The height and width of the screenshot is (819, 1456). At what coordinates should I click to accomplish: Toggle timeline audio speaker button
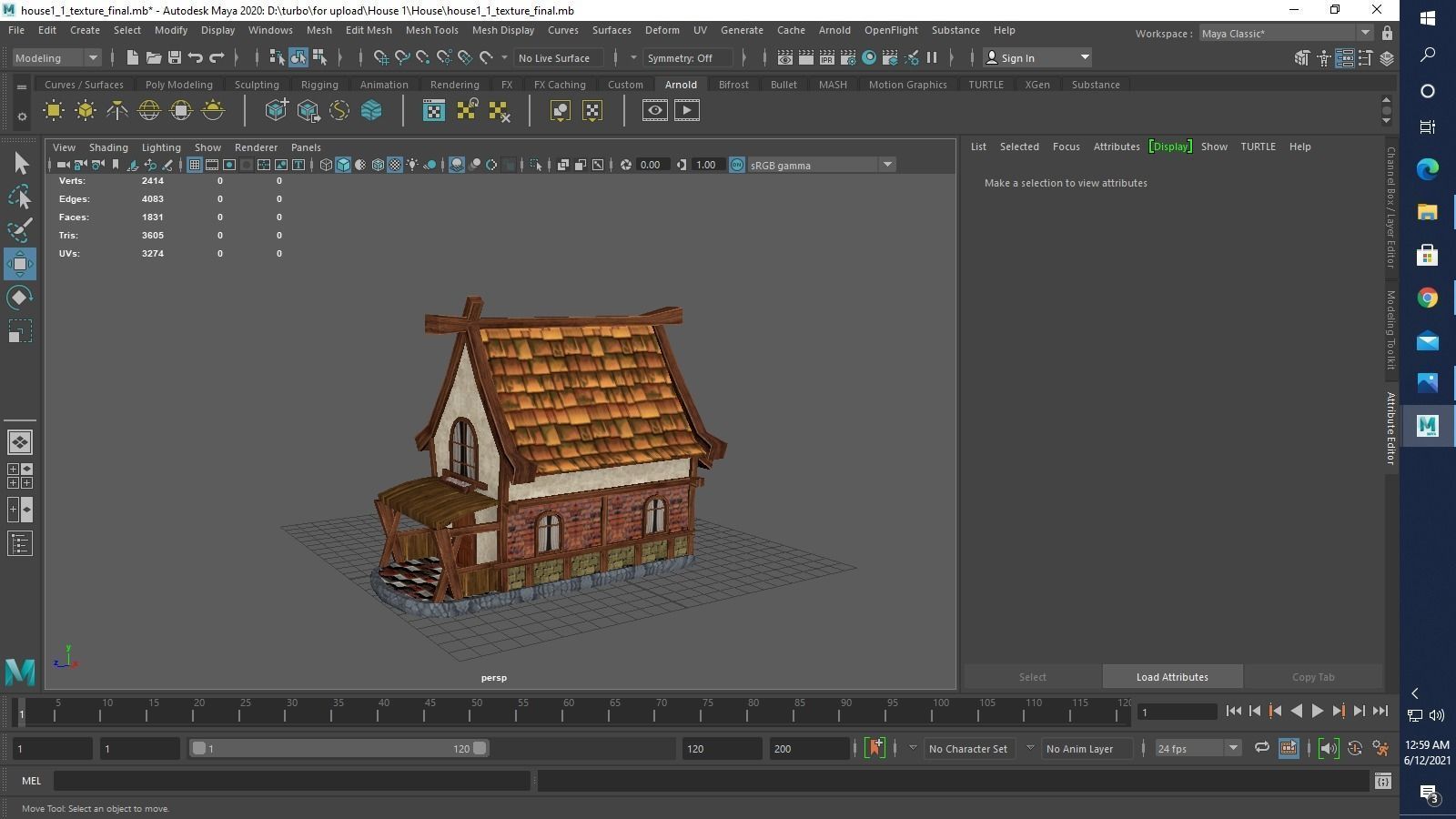(x=1328, y=748)
